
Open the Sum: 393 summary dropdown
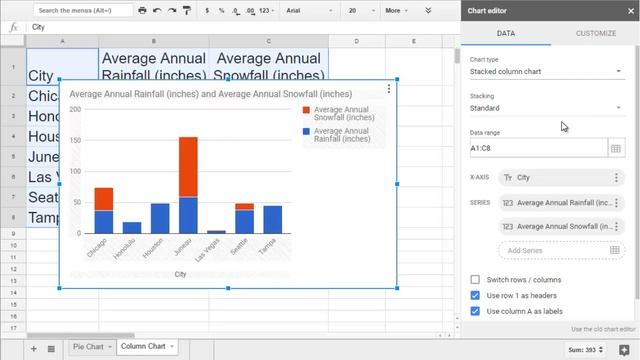(585, 350)
